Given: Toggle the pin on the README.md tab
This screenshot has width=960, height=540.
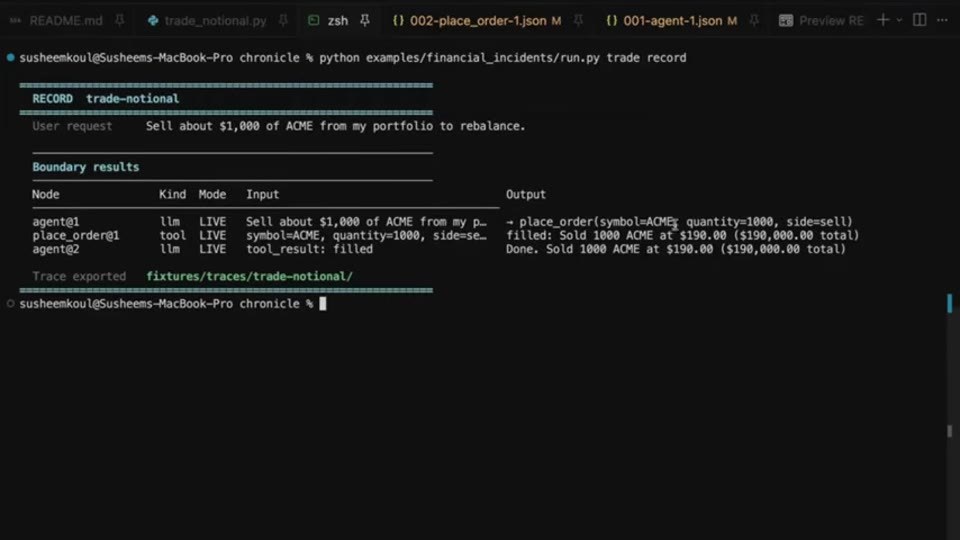Looking at the screenshot, I should pyautogui.click(x=120, y=21).
